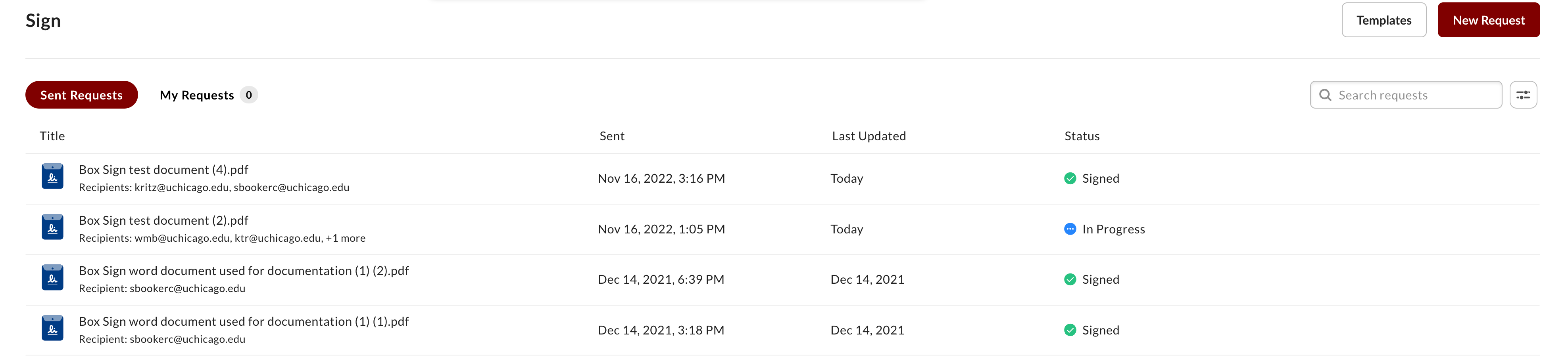Switch to the My Requests tab

(197, 94)
